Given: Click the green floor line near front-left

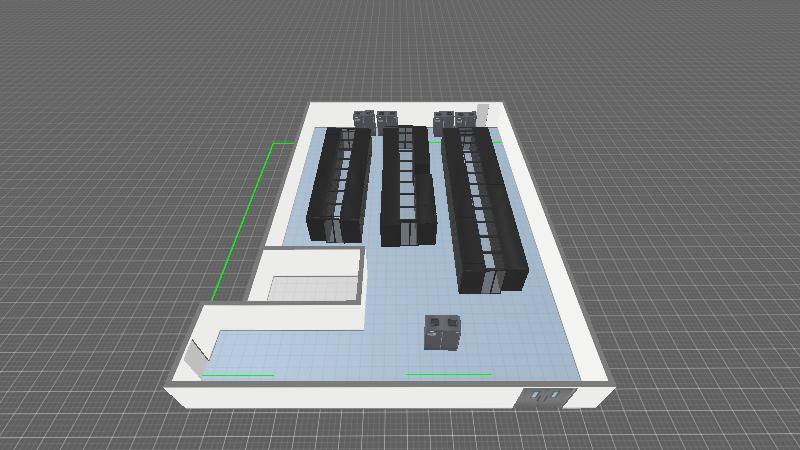Looking at the screenshot, I should [238, 376].
